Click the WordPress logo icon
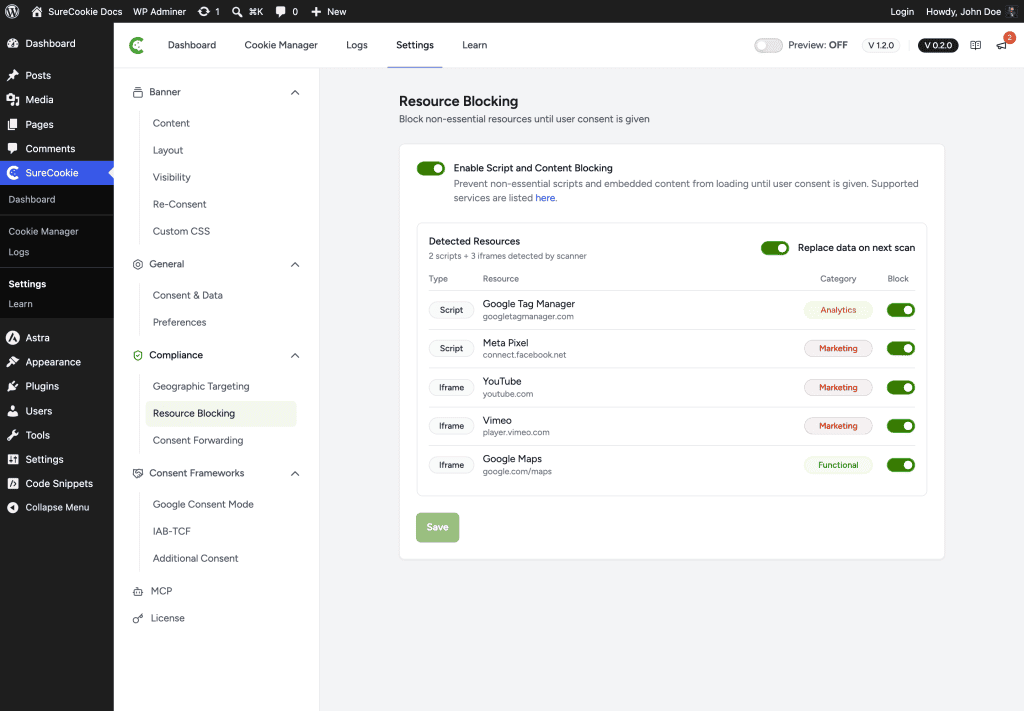1024x711 pixels. click(12, 11)
